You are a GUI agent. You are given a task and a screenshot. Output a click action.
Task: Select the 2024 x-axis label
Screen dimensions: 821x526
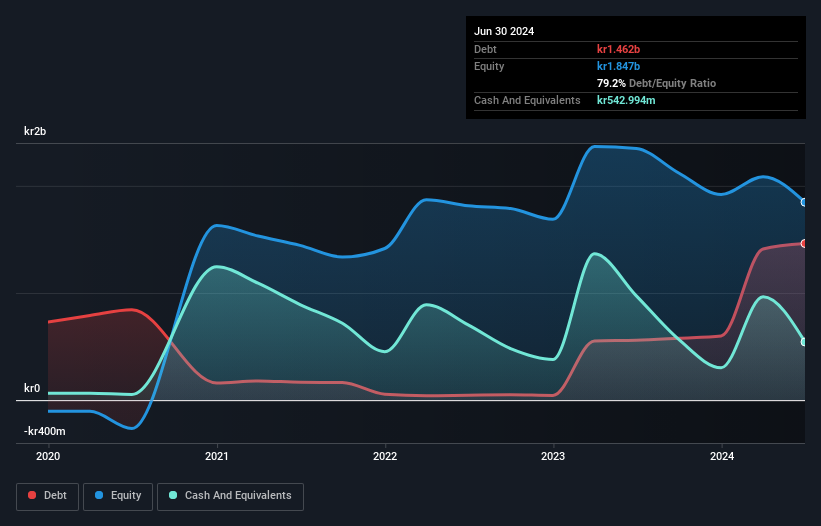pyautogui.click(x=722, y=456)
